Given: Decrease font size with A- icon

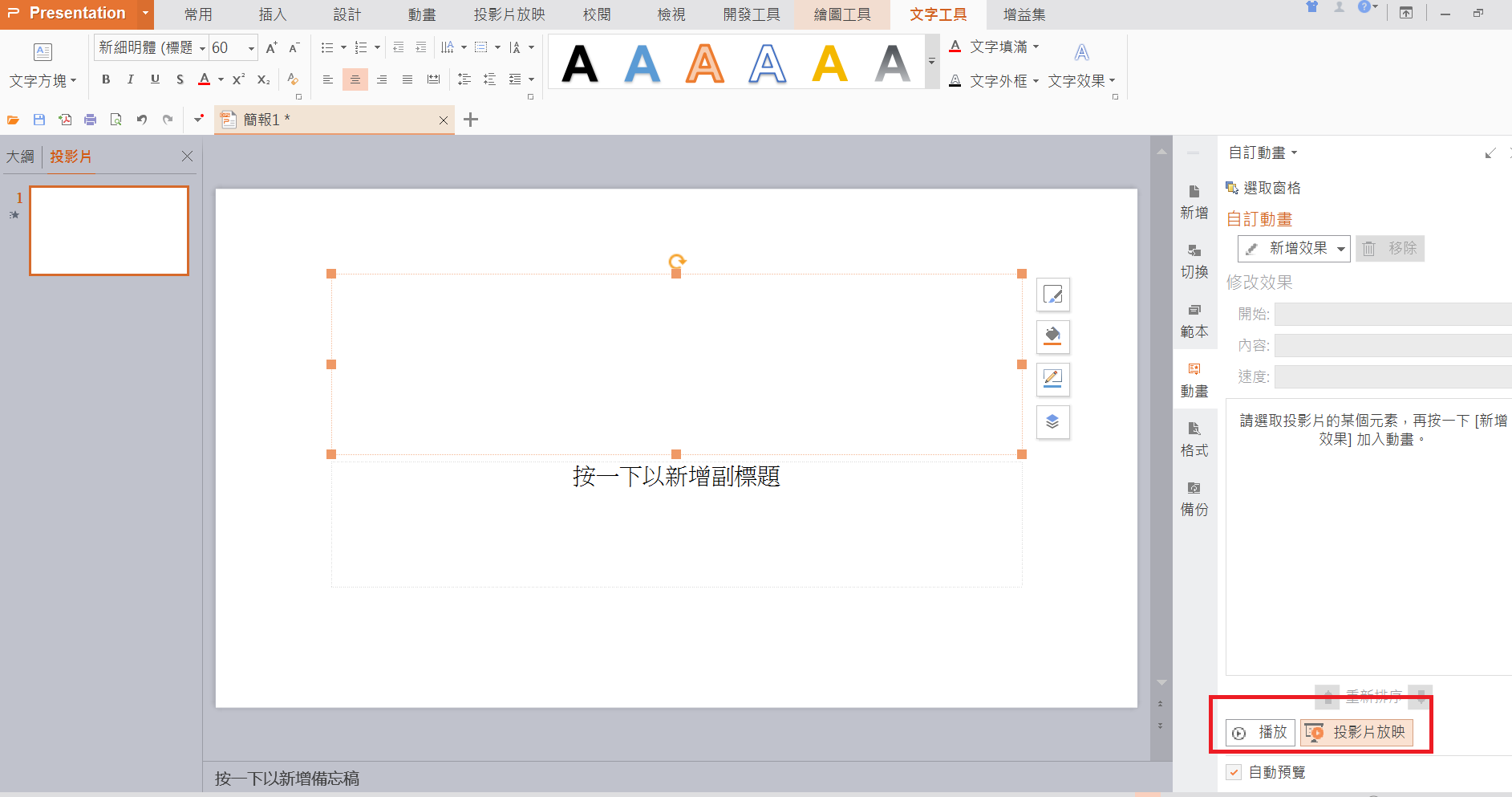Looking at the screenshot, I should click(294, 48).
